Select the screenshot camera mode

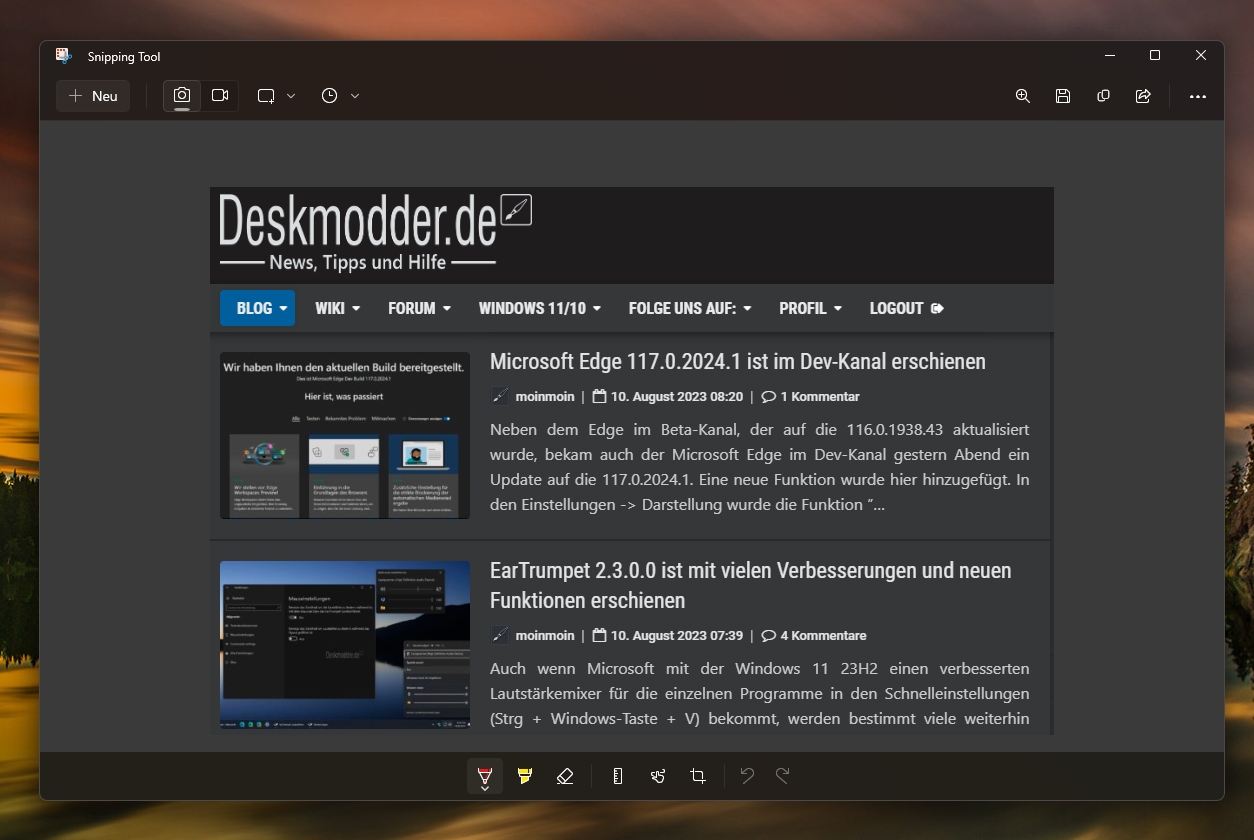coord(182,96)
